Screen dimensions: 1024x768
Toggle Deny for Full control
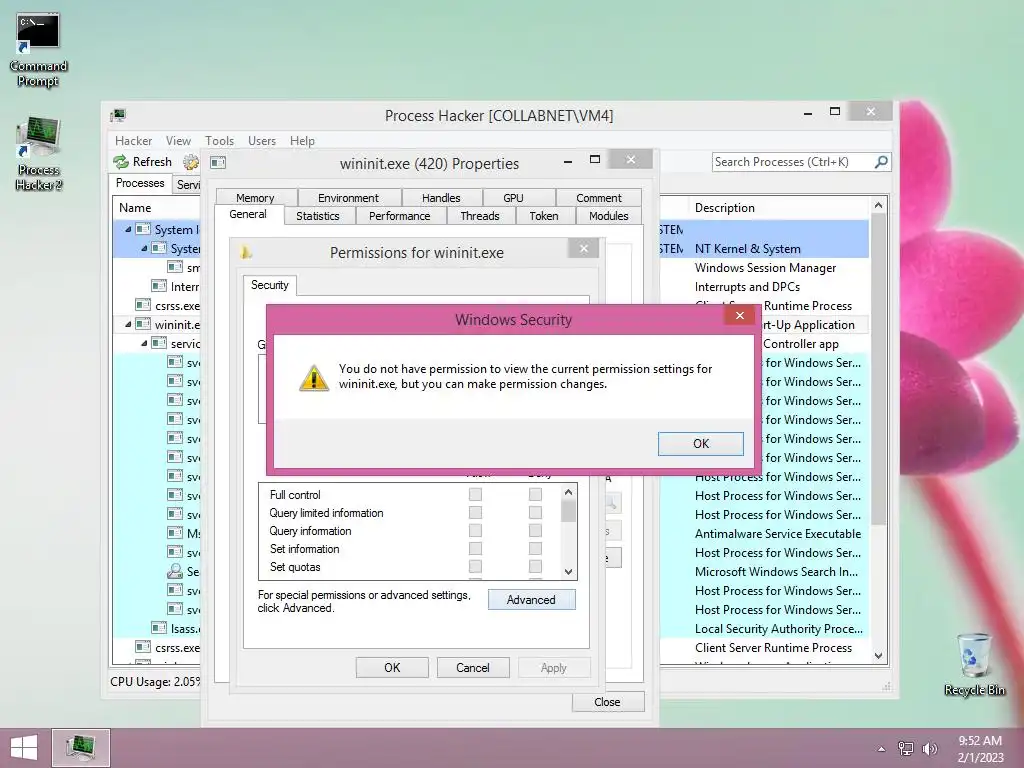pyautogui.click(x=536, y=494)
